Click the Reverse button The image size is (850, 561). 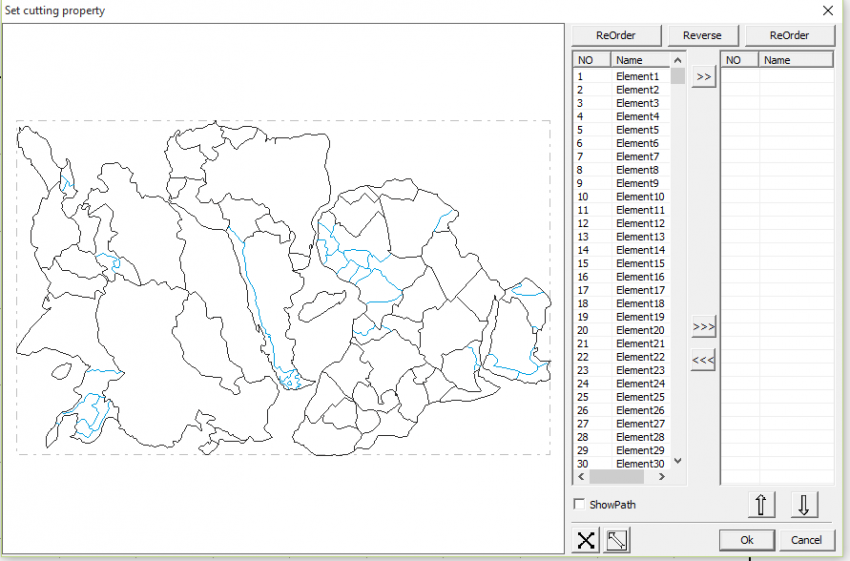[x=703, y=36]
